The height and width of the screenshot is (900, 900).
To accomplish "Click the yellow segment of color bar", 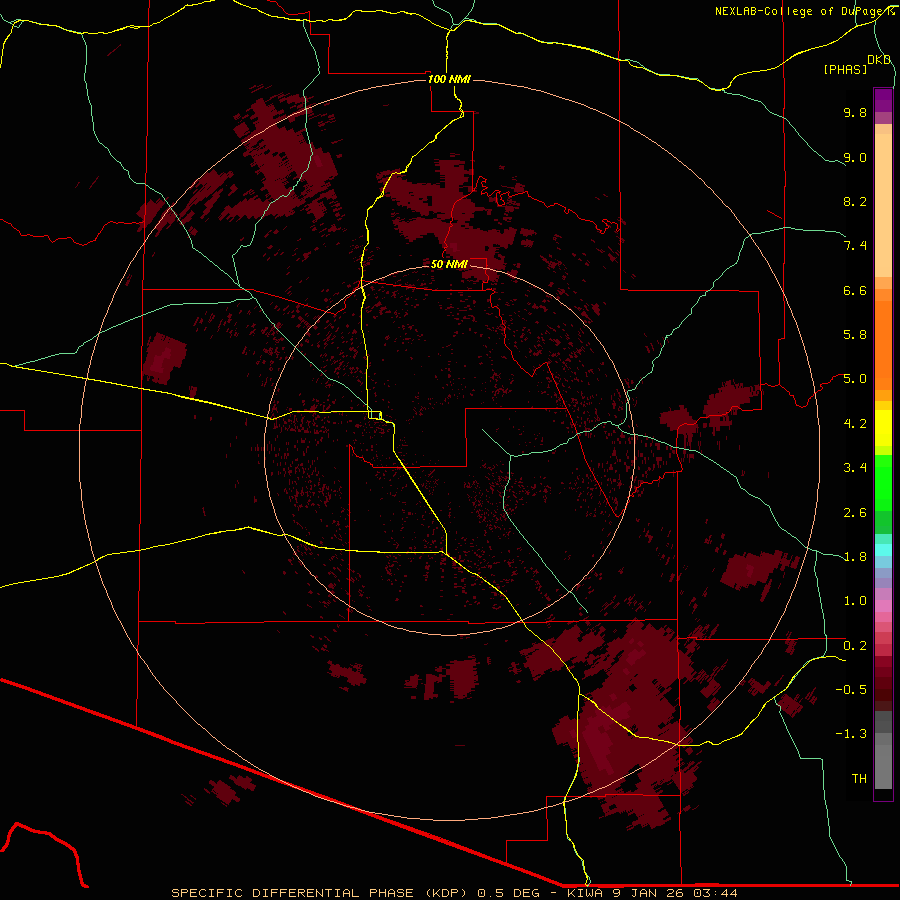I will coord(883,428).
